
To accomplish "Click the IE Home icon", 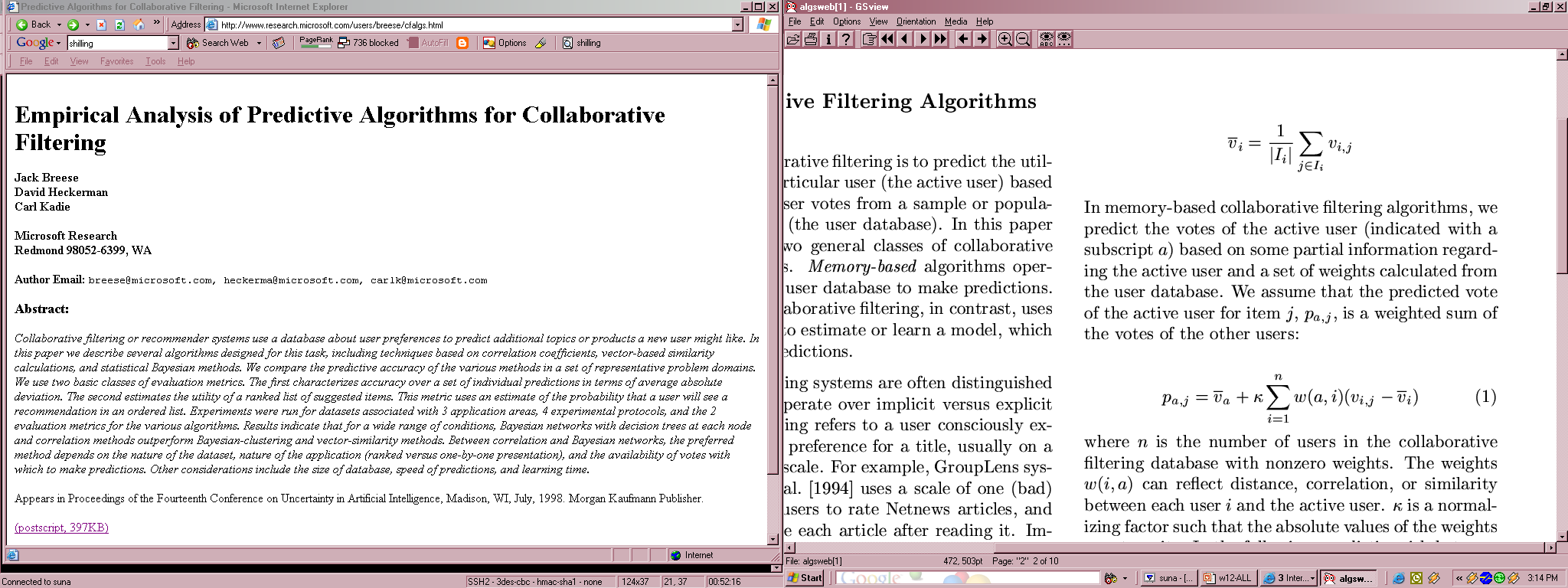I will pos(139,24).
